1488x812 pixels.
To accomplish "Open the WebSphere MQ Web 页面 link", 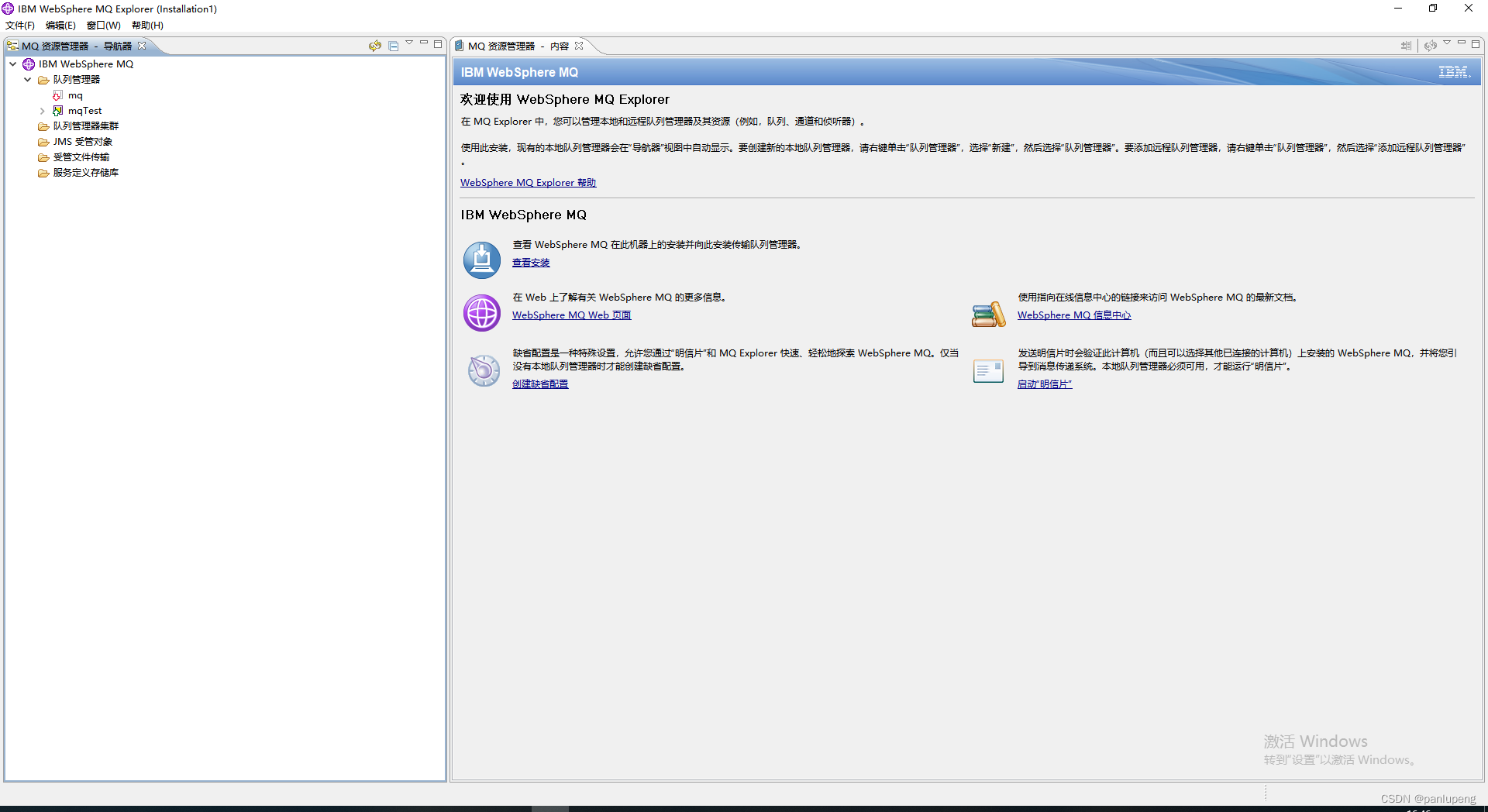I will [x=571, y=315].
